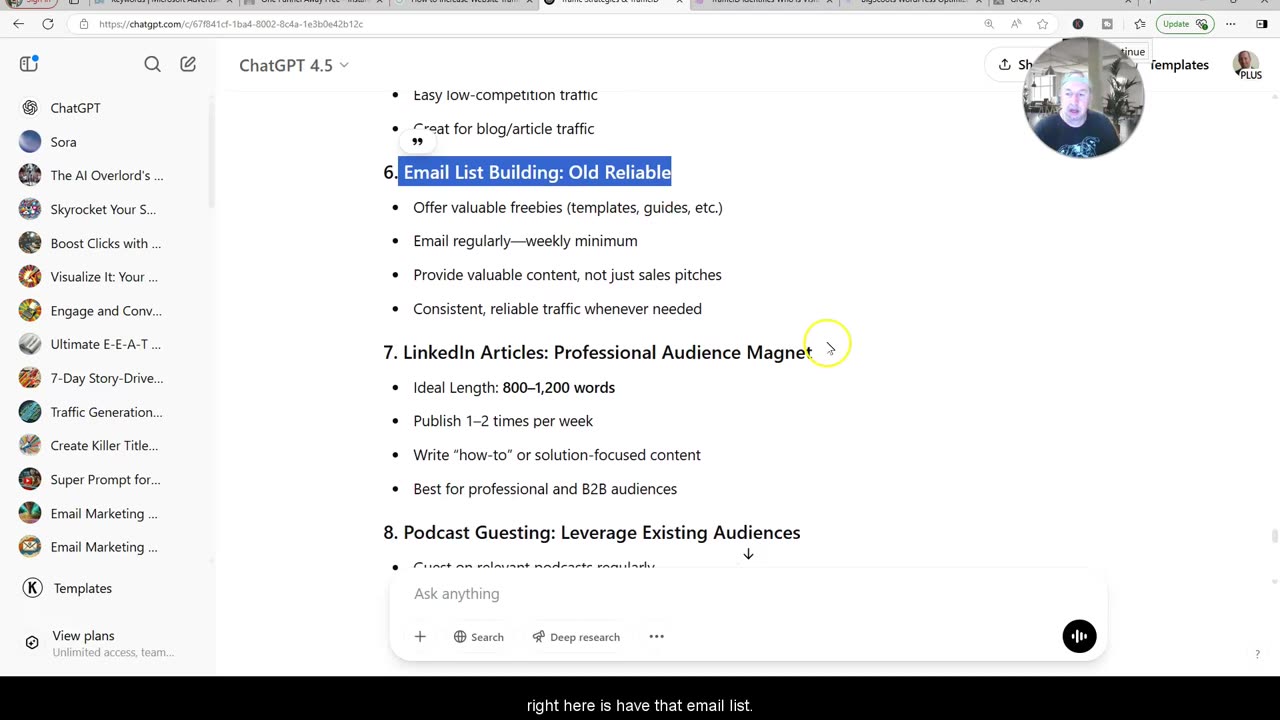This screenshot has height=720, width=1280.
Task: Open the PLUS profile avatar menu
Action: [1246, 65]
